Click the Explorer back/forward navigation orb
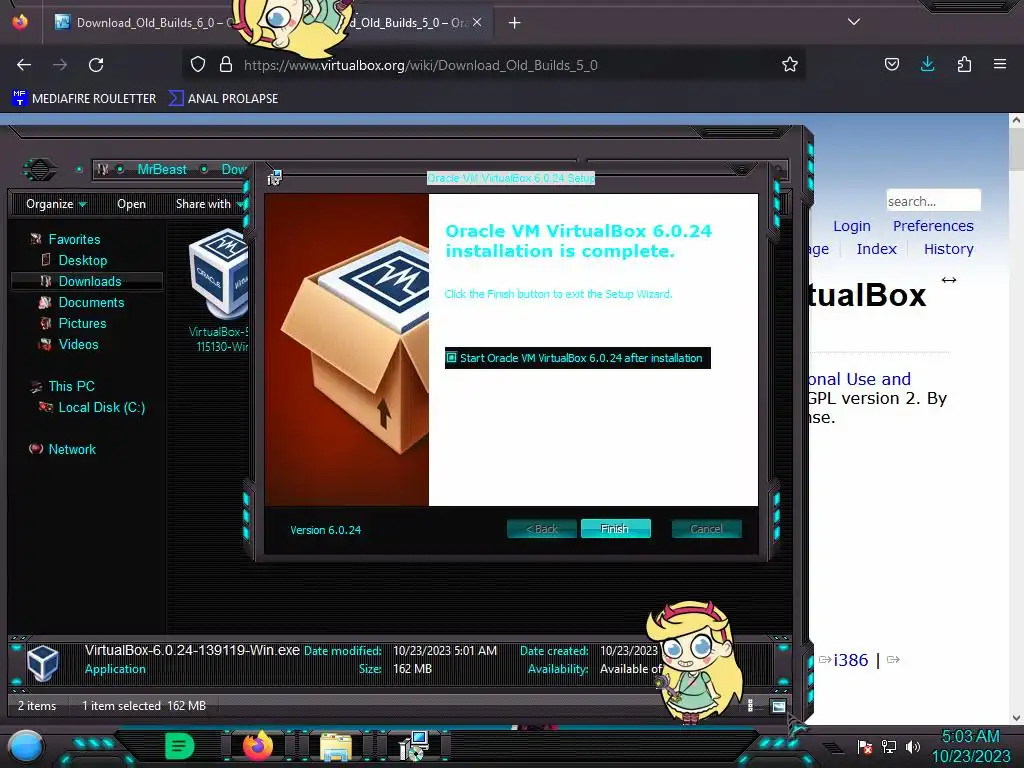 click(x=39, y=170)
